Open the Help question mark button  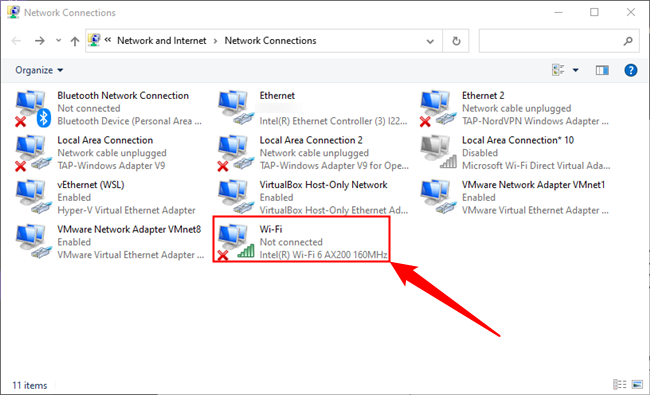pos(631,70)
